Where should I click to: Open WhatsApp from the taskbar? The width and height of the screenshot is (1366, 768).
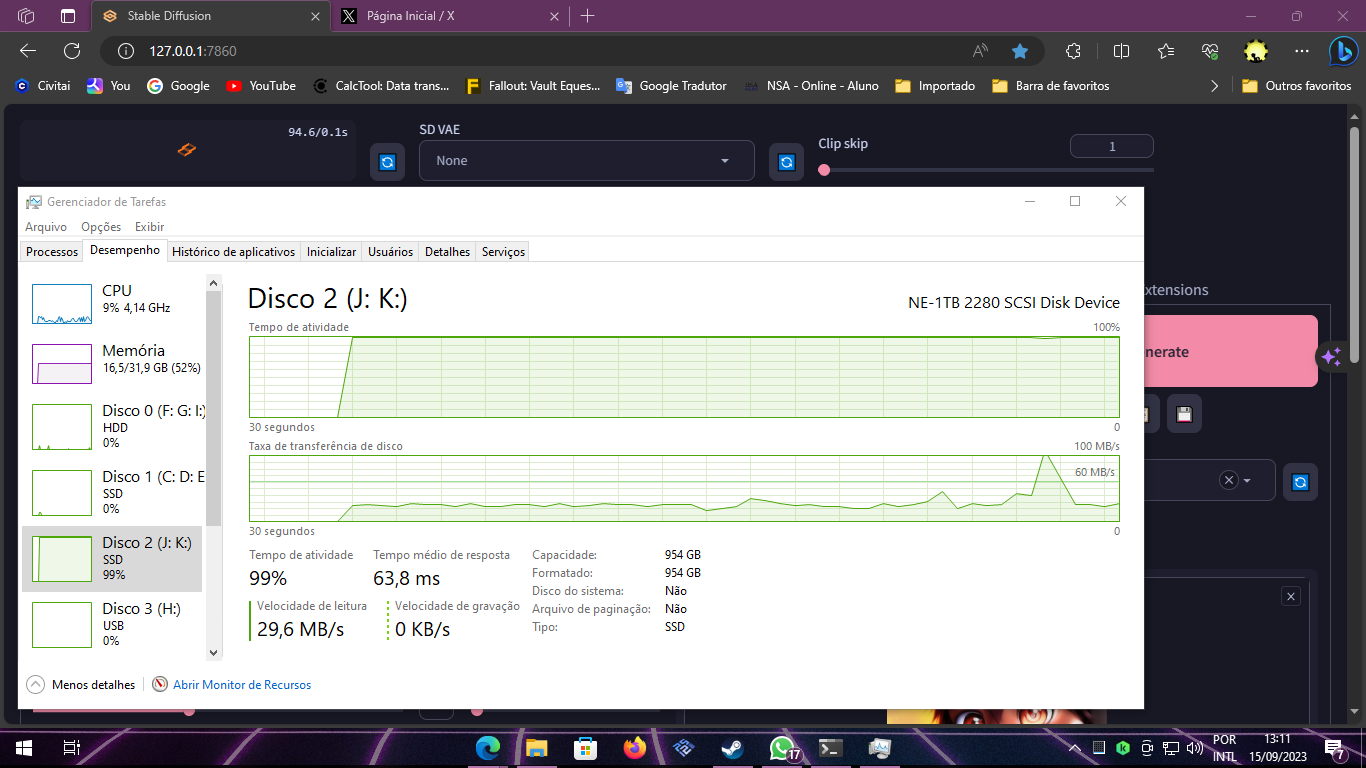coord(782,747)
